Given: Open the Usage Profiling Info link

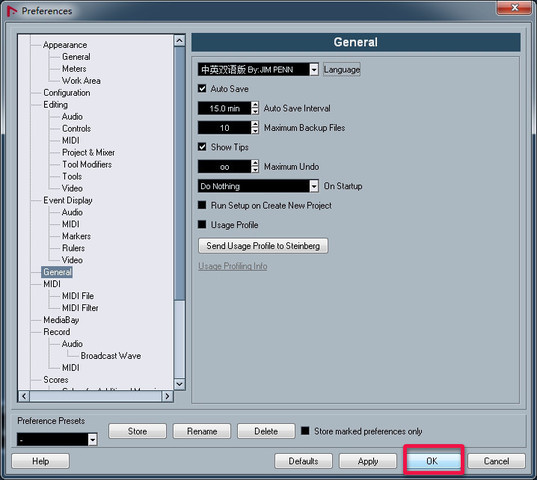Looking at the screenshot, I should [x=233, y=266].
